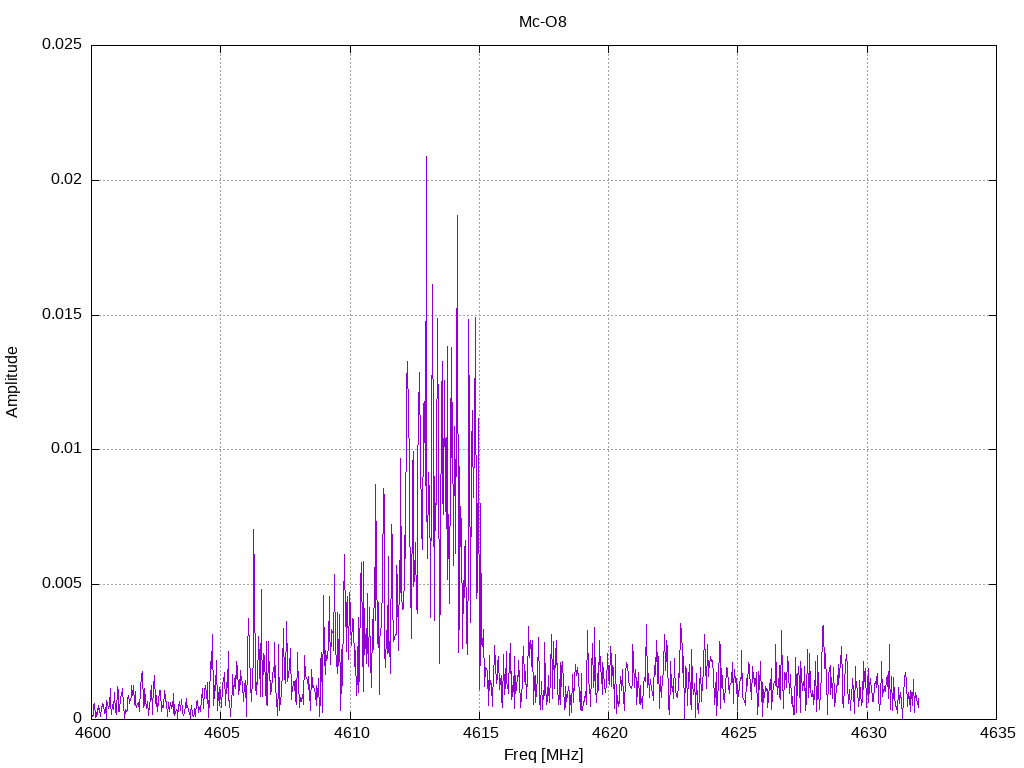Screen dimensions: 1024x768
Task: Click the Mc-O8 plot title
Action: click(x=543, y=22)
